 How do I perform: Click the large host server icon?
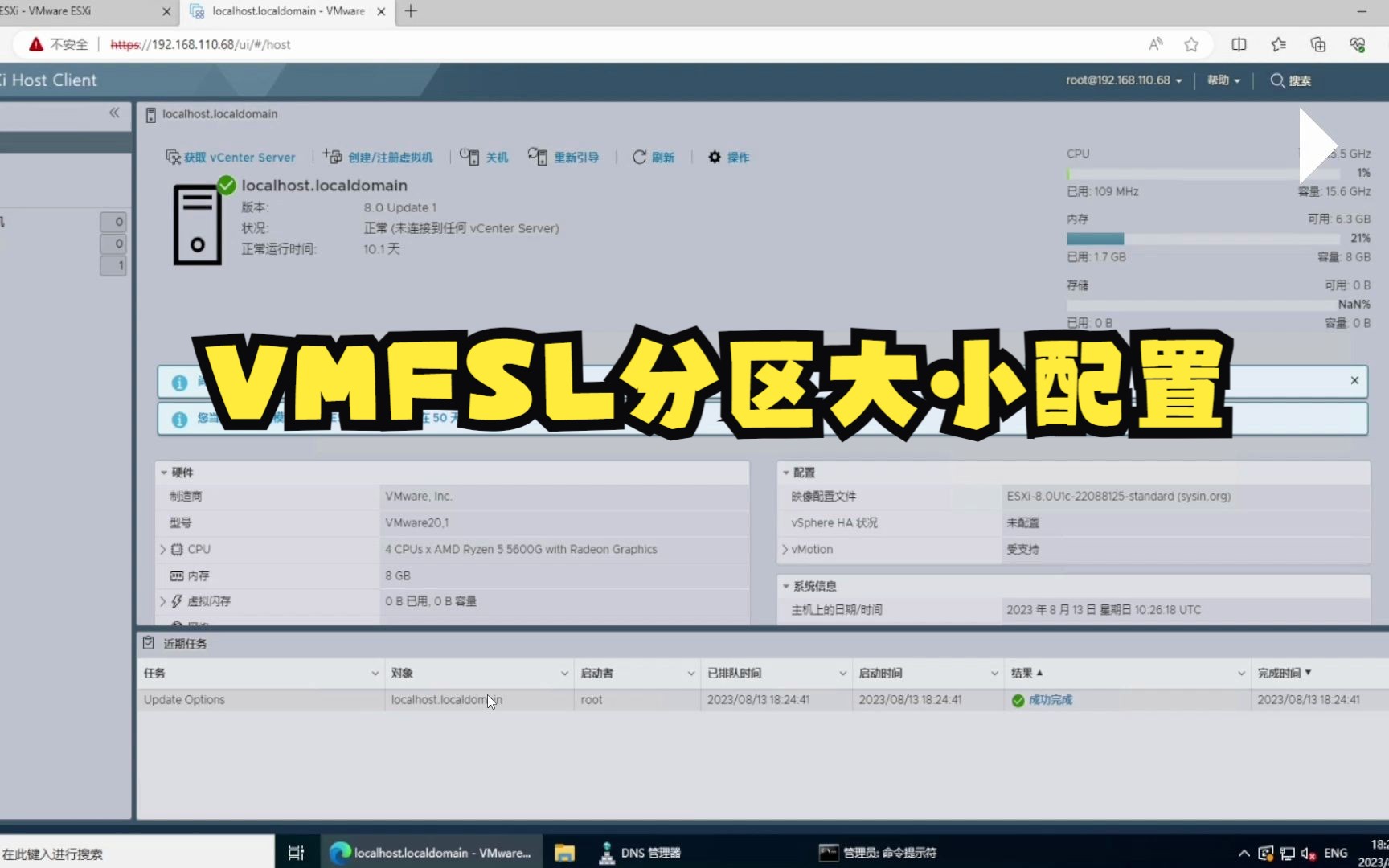click(x=198, y=224)
